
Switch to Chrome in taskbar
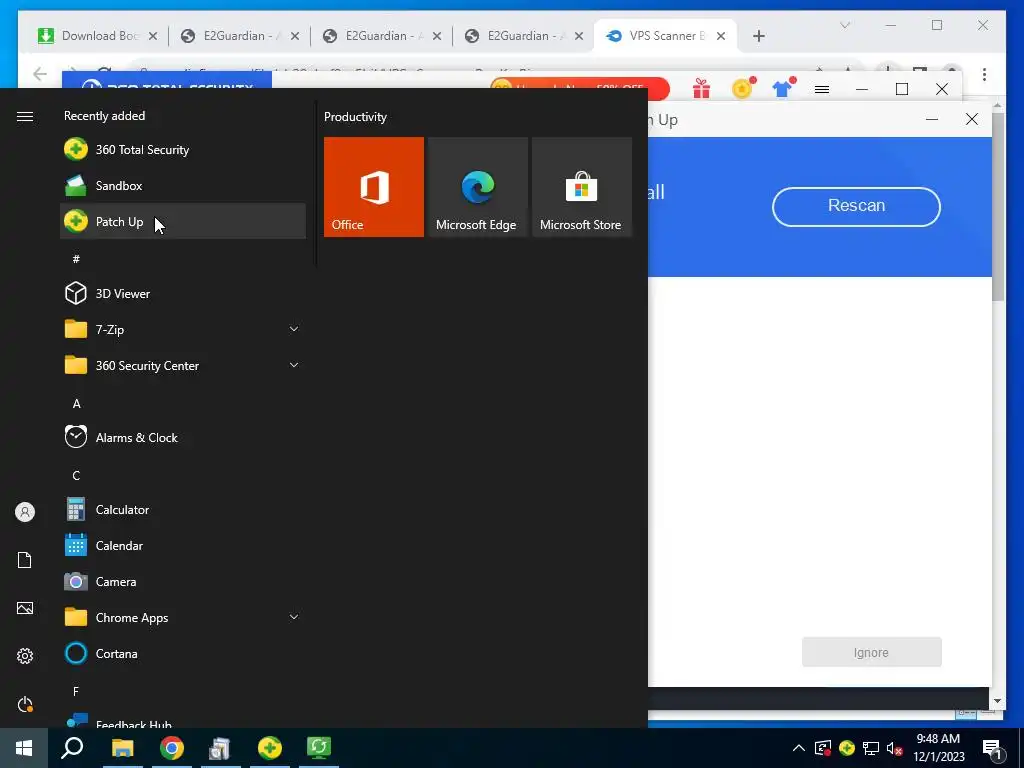[x=172, y=748]
